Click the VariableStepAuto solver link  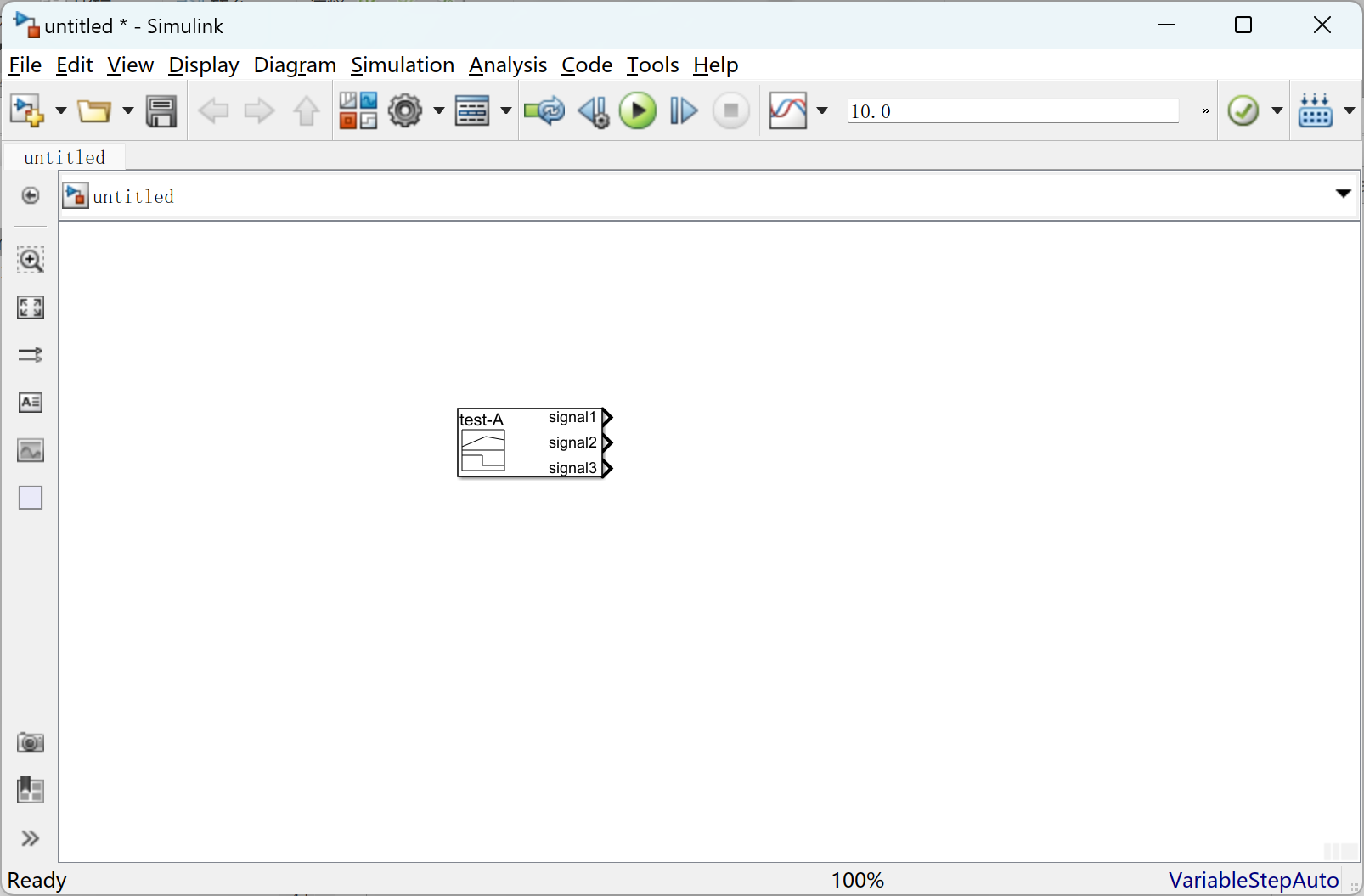[1254, 881]
